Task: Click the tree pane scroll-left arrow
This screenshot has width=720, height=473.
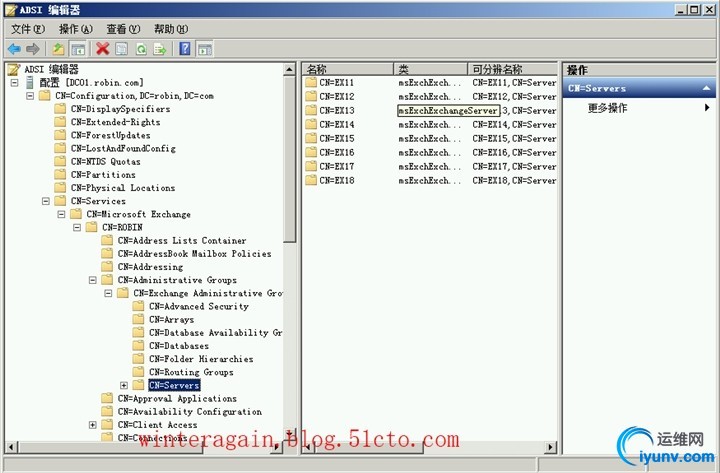Action: pos(11,446)
